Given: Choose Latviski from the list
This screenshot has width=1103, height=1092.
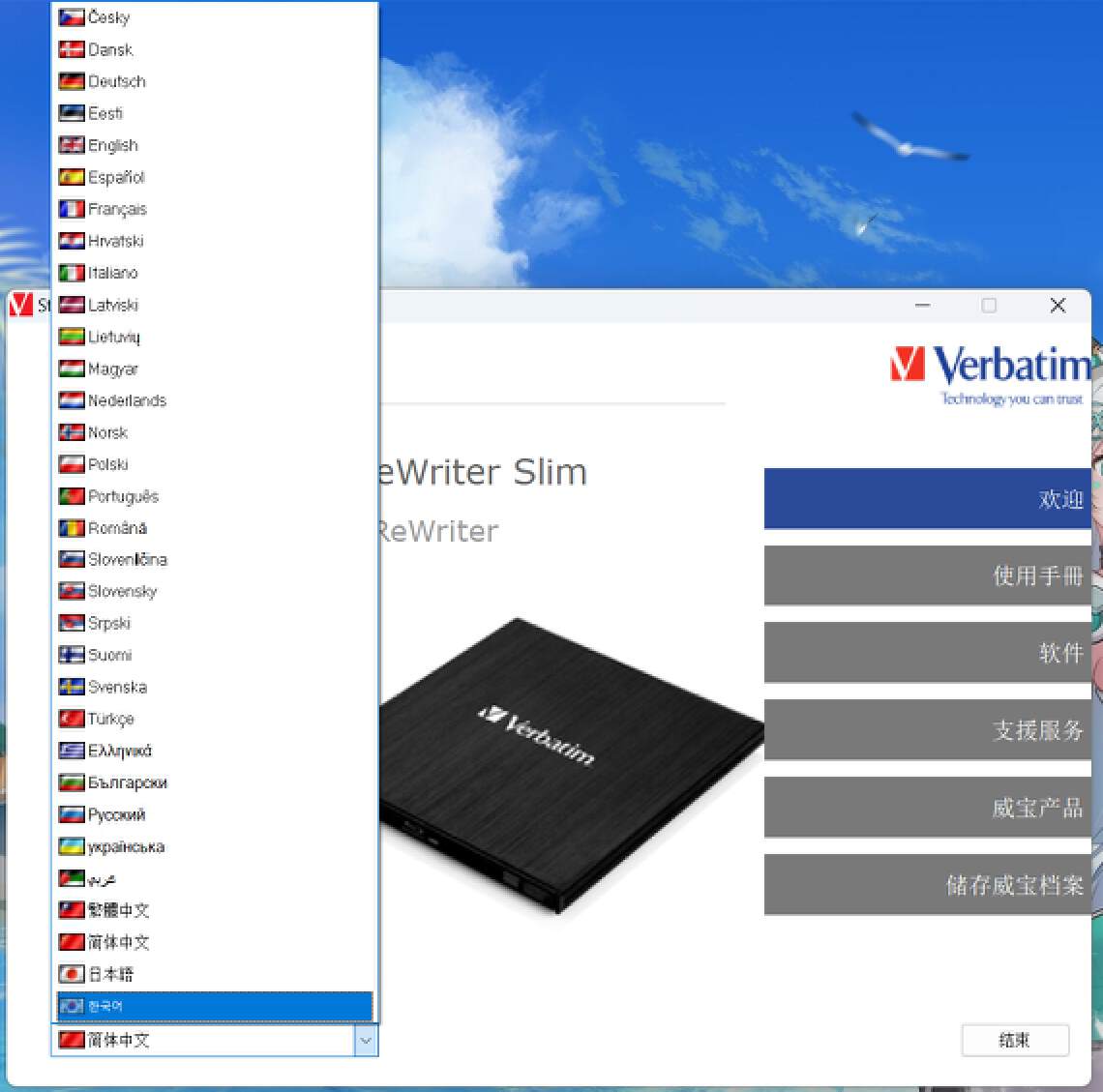Looking at the screenshot, I should pyautogui.click(x=215, y=305).
